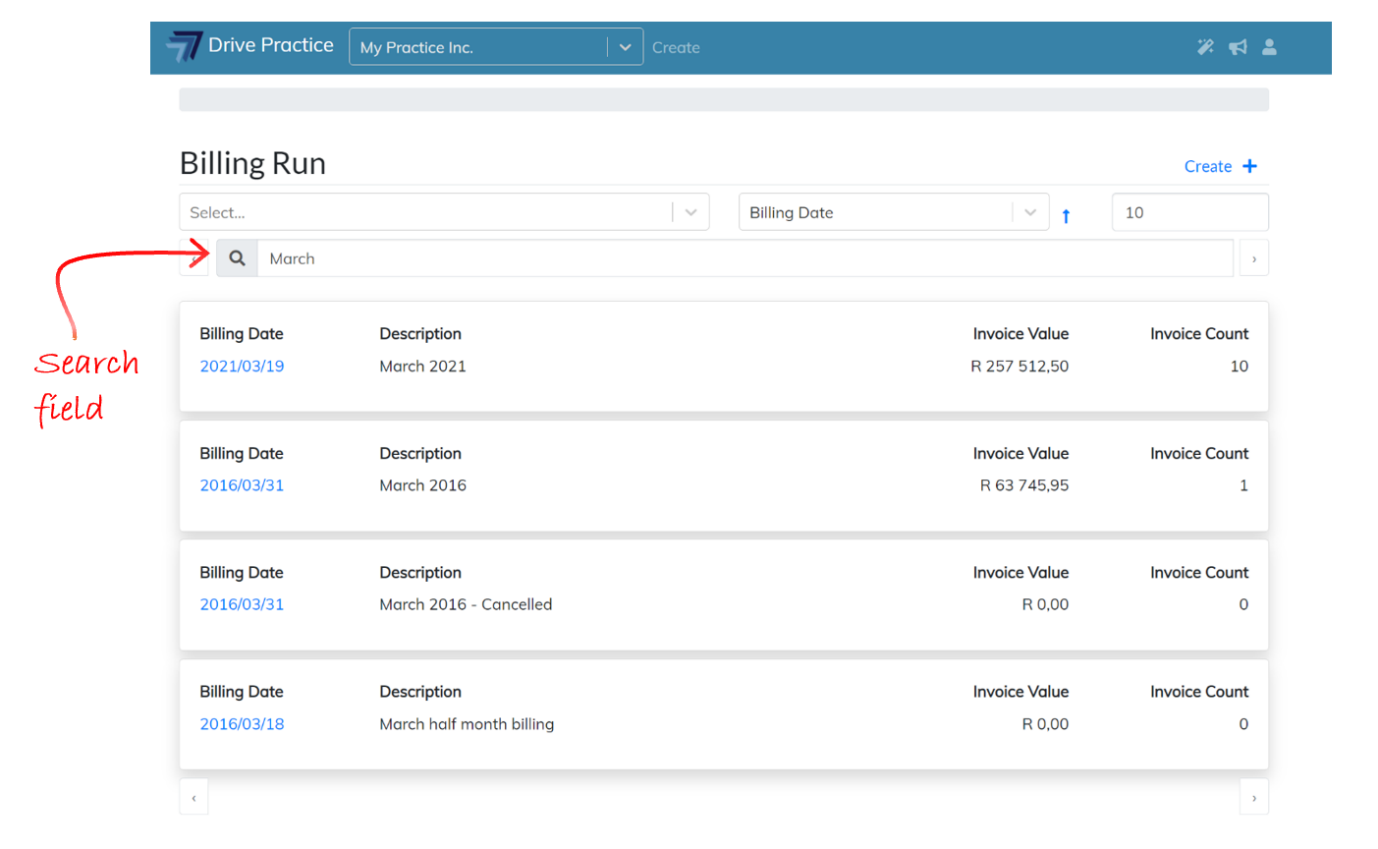Image resolution: width=1378 pixels, height=849 pixels.
Task: Open billing run 2016/03/31 marked Cancelled
Action: point(242,604)
